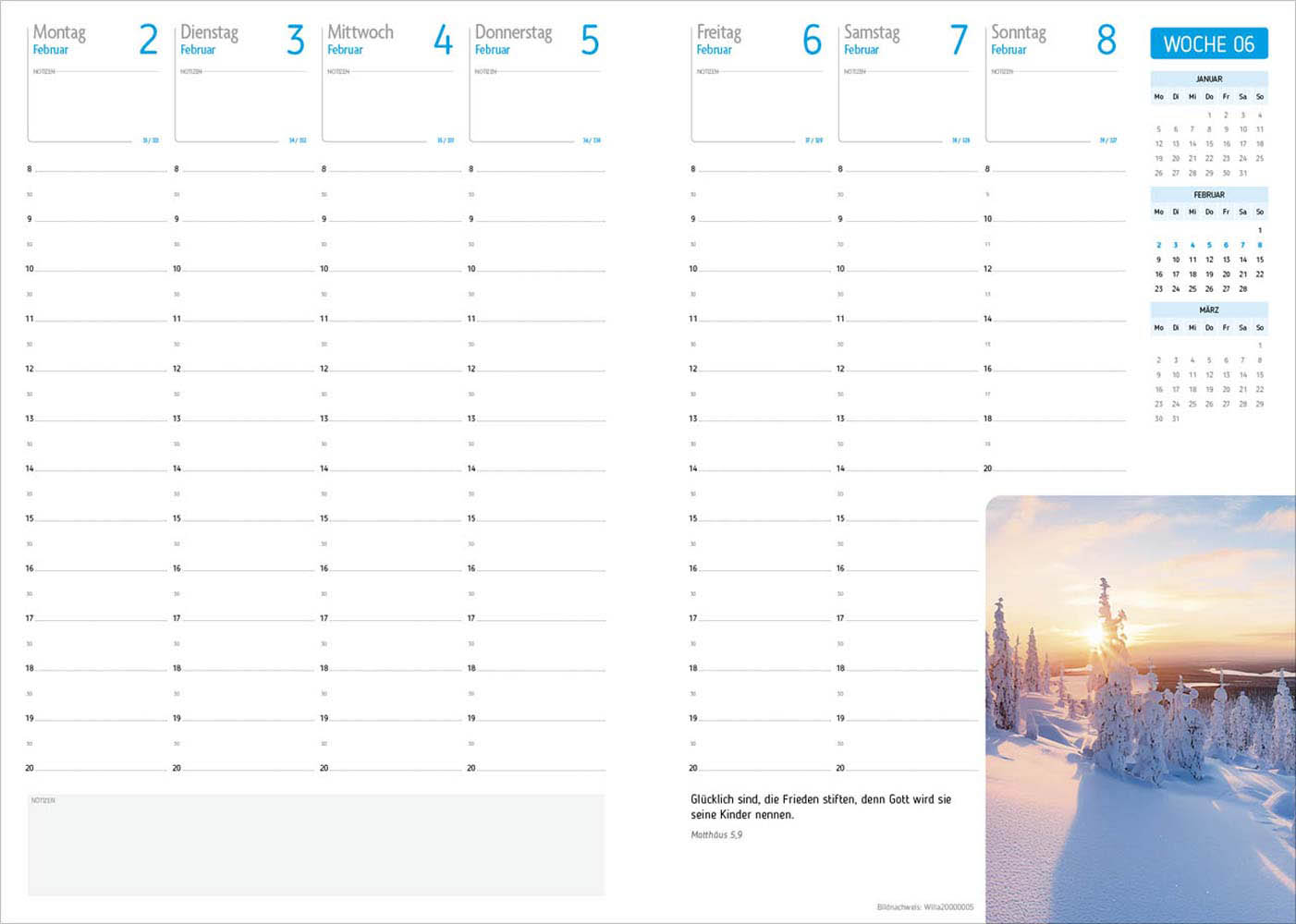This screenshot has width=1296, height=924.
Task: Click the 20 o'clock line under Sonntag
Action: (x=1058, y=468)
